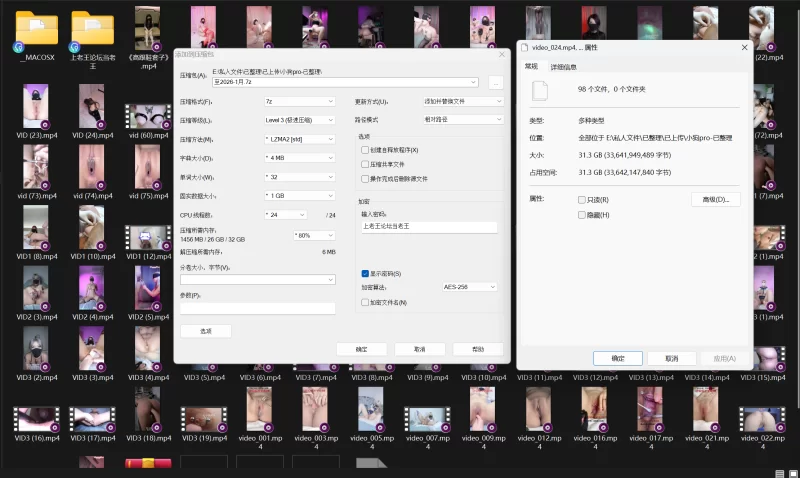Enable 创建自释放程序(X) checkbox
This screenshot has width=800, height=478.
pyautogui.click(x=365, y=150)
